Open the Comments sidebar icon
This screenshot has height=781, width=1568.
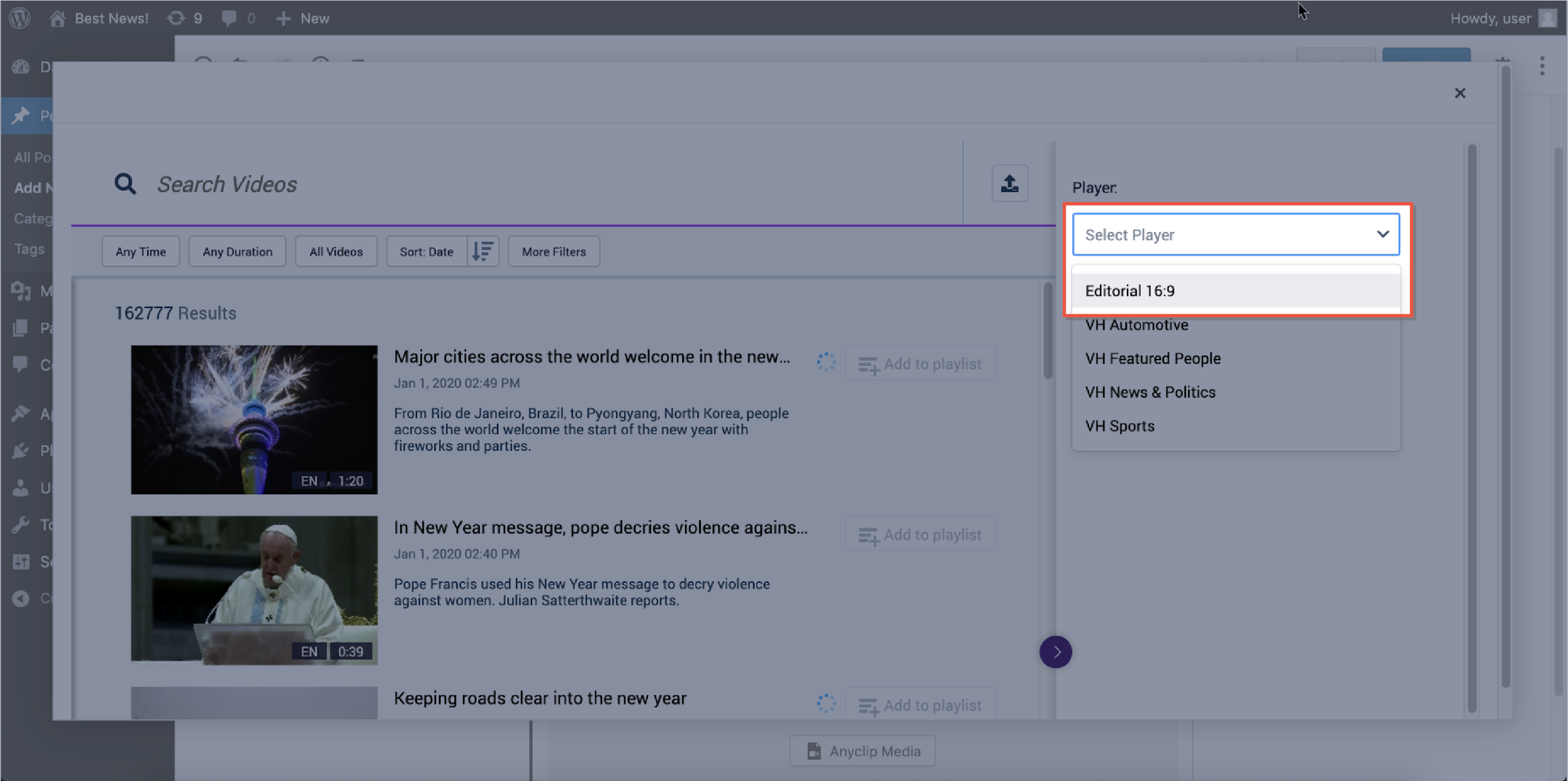click(20, 365)
